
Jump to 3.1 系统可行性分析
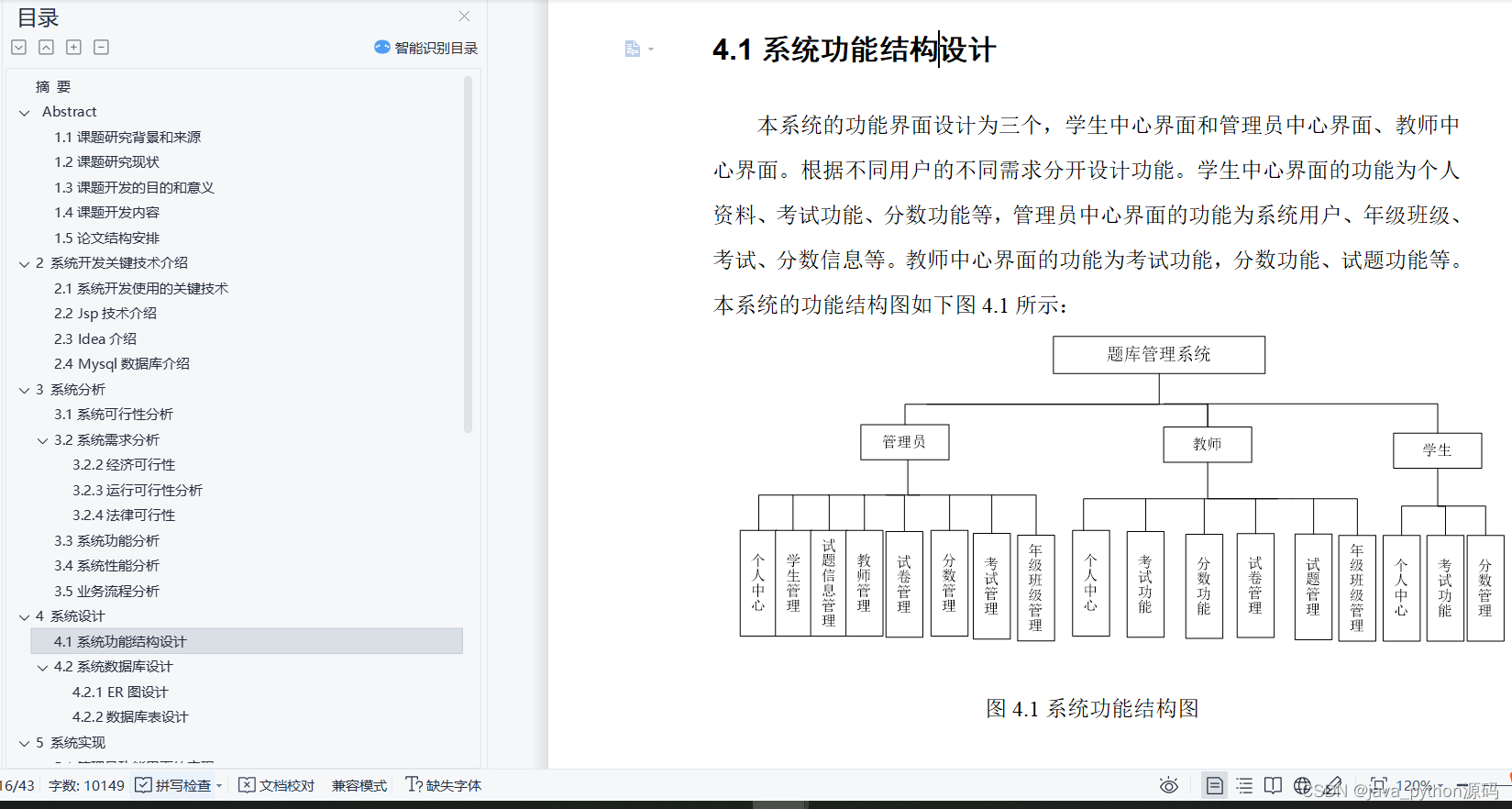point(114,414)
